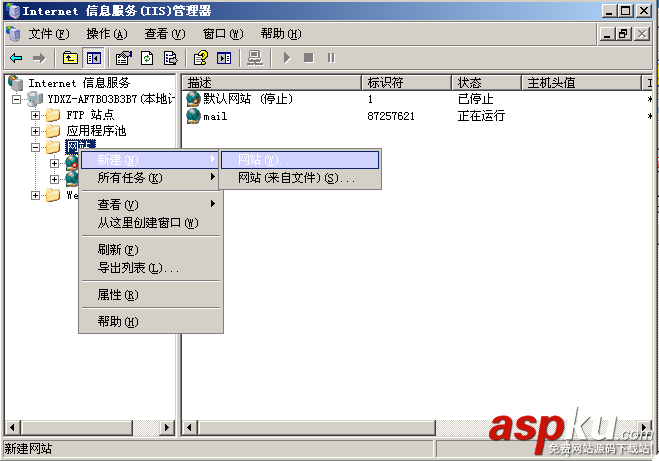This screenshot has height=461, width=659.
Task: Expand the 应用程序池 tree node
Action: pos(35,131)
